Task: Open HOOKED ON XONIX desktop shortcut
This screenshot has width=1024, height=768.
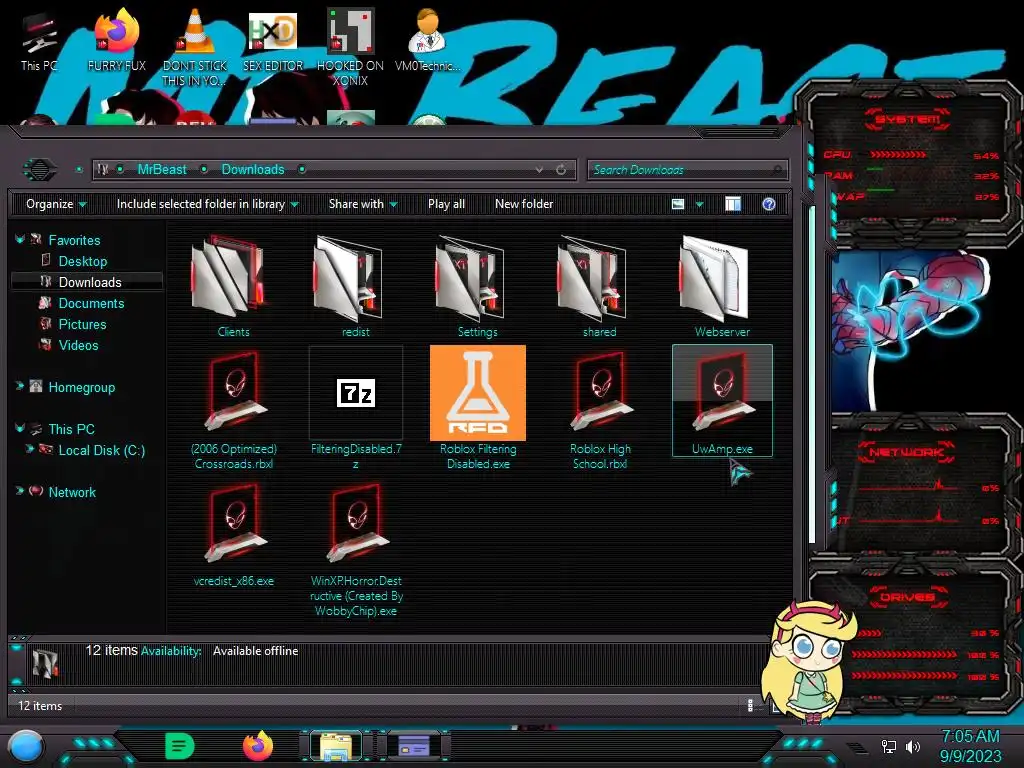Action: (x=350, y=47)
